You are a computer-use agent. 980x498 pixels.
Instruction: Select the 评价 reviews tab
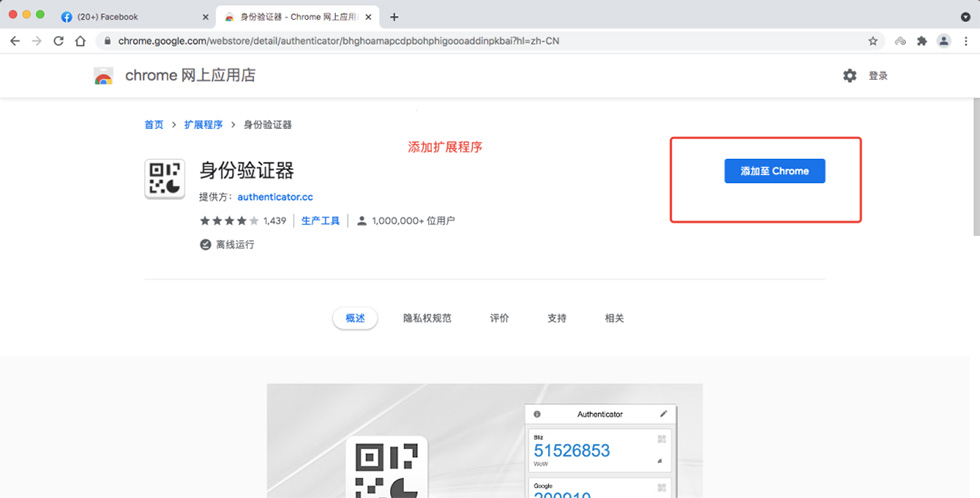point(499,318)
